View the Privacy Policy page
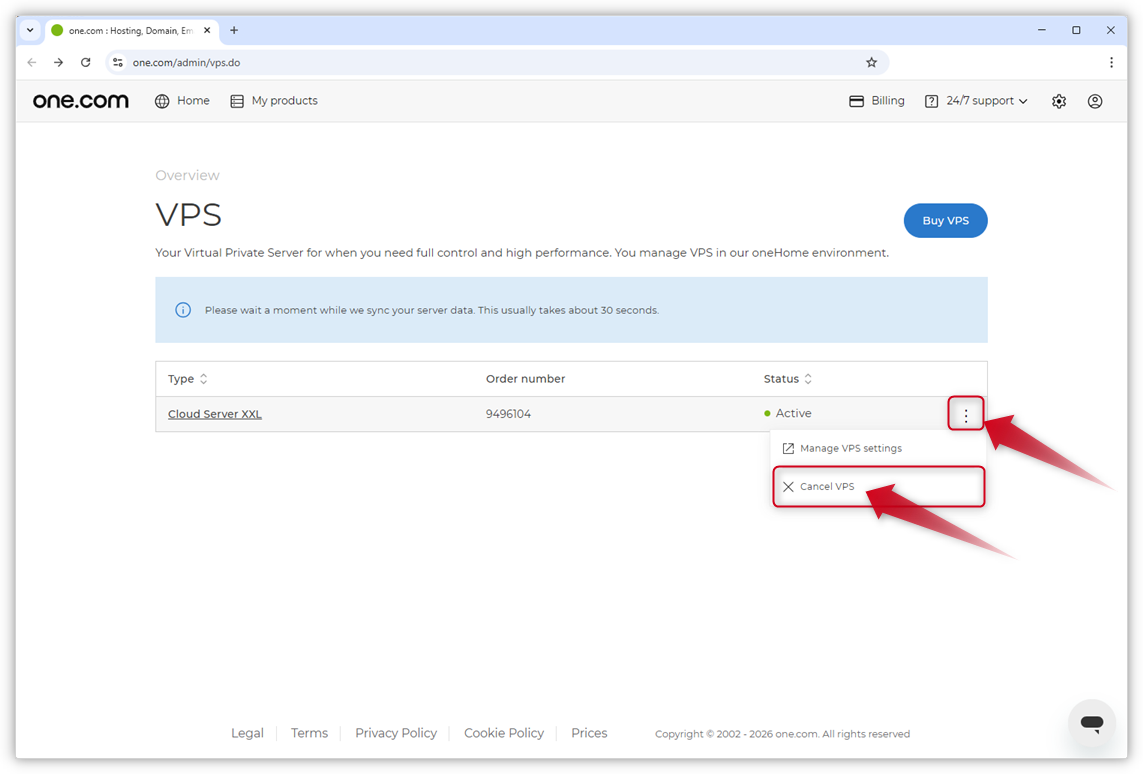This screenshot has height=774, width=1143. pos(396,733)
